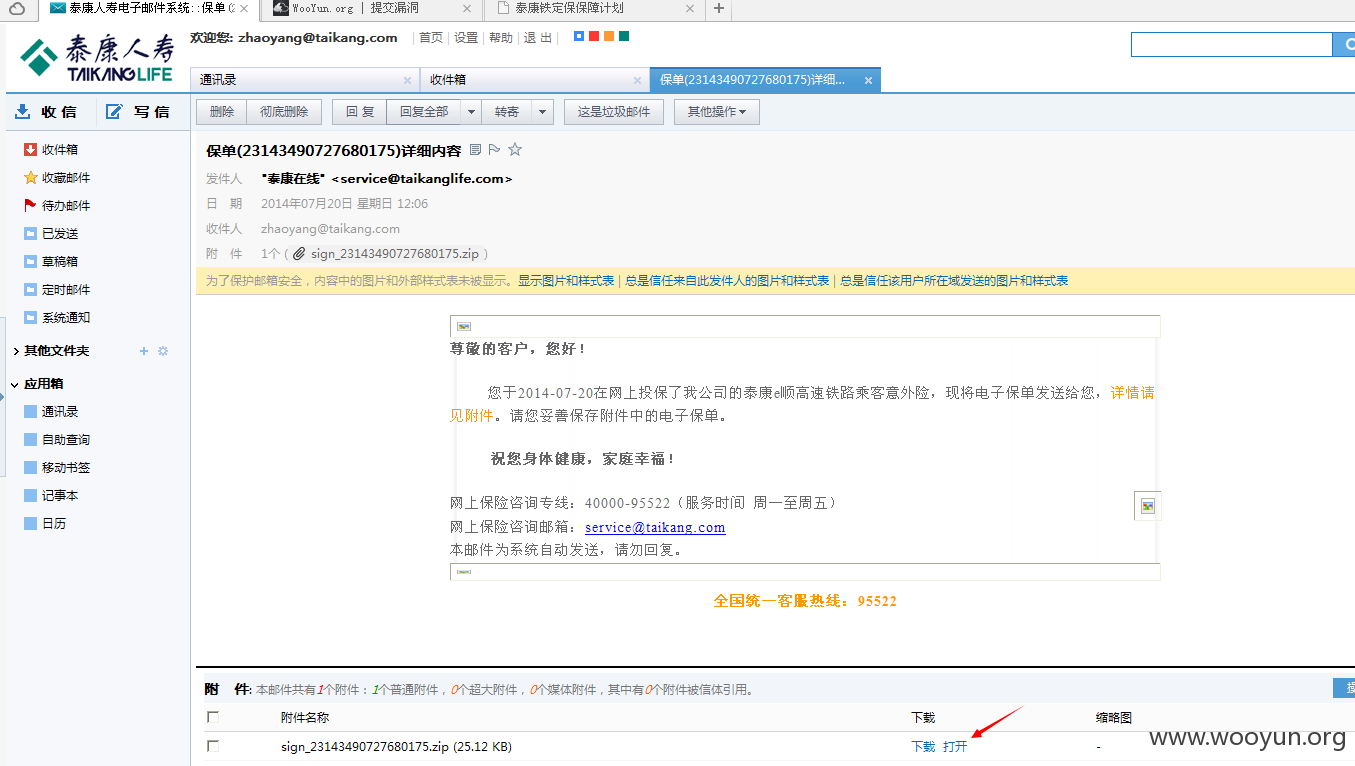Open the 设置 settings link
This screenshot has height=766, width=1355.
[466, 38]
